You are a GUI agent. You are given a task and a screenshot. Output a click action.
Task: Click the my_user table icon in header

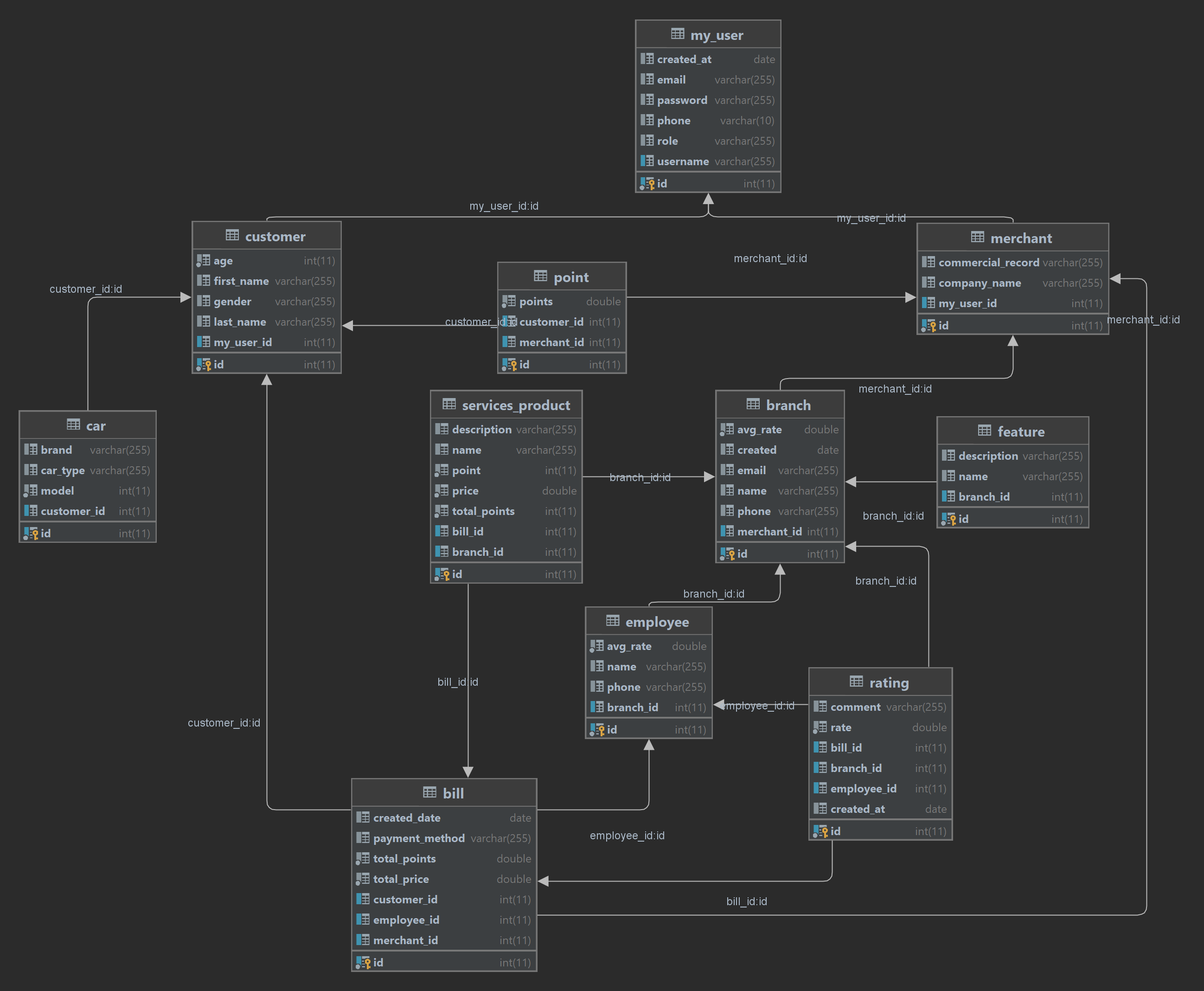pyautogui.click(x=677, y=34)
